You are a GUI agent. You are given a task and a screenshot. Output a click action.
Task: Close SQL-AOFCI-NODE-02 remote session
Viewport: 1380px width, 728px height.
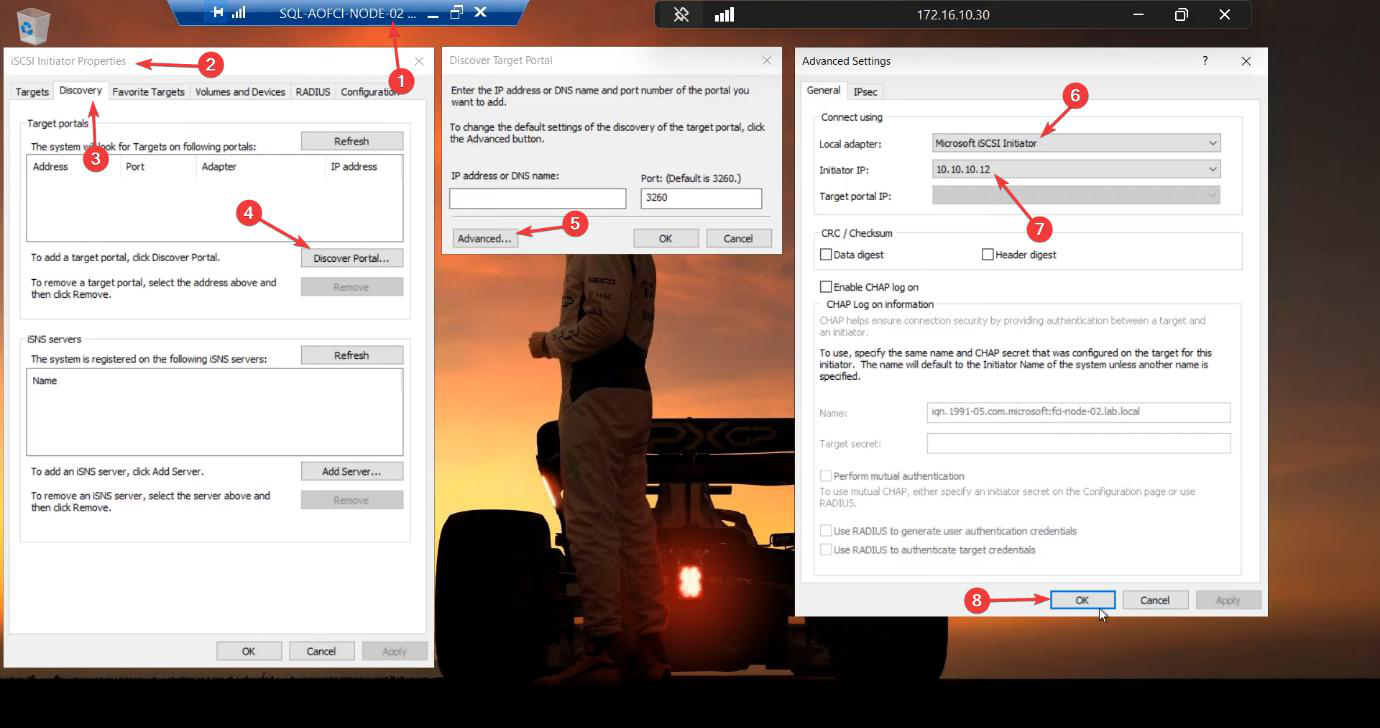pyautogui.click(x=481, y=13)
